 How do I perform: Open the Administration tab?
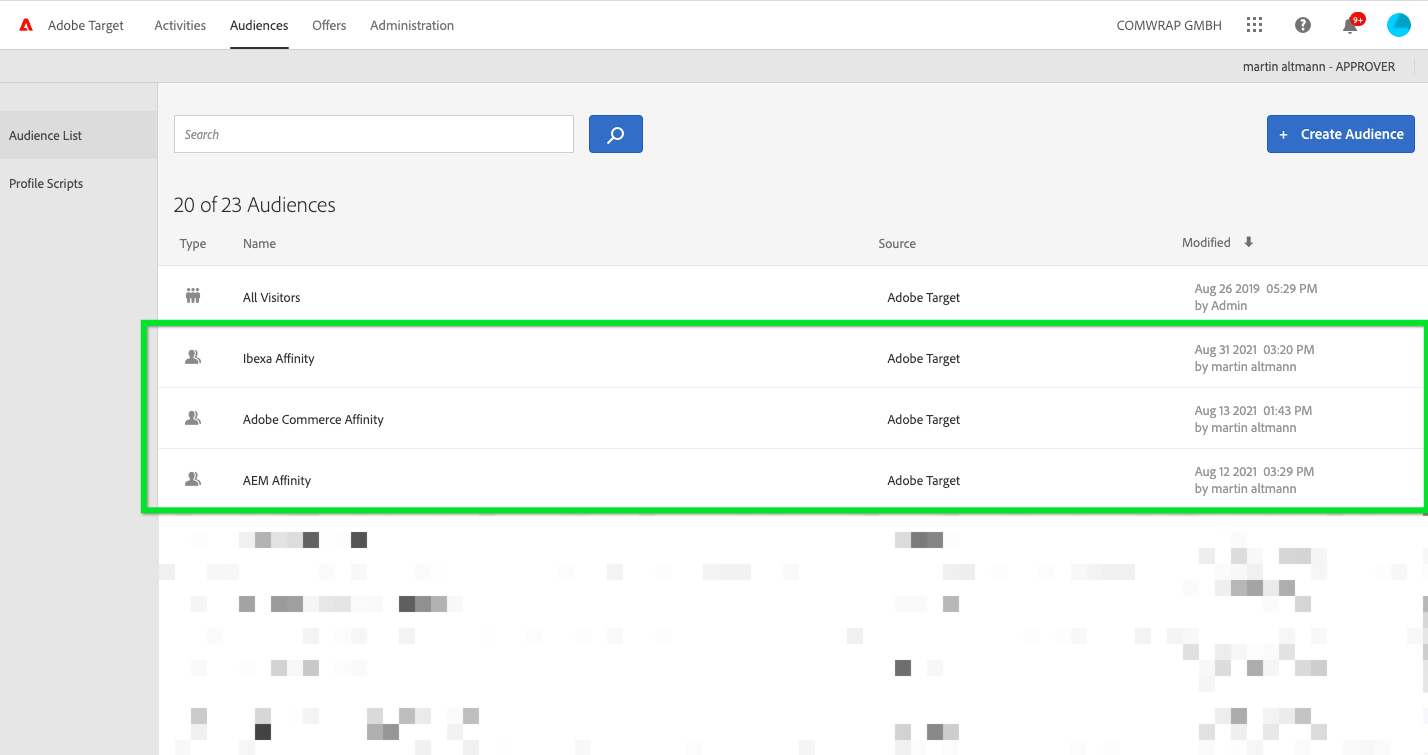point(412,25)
